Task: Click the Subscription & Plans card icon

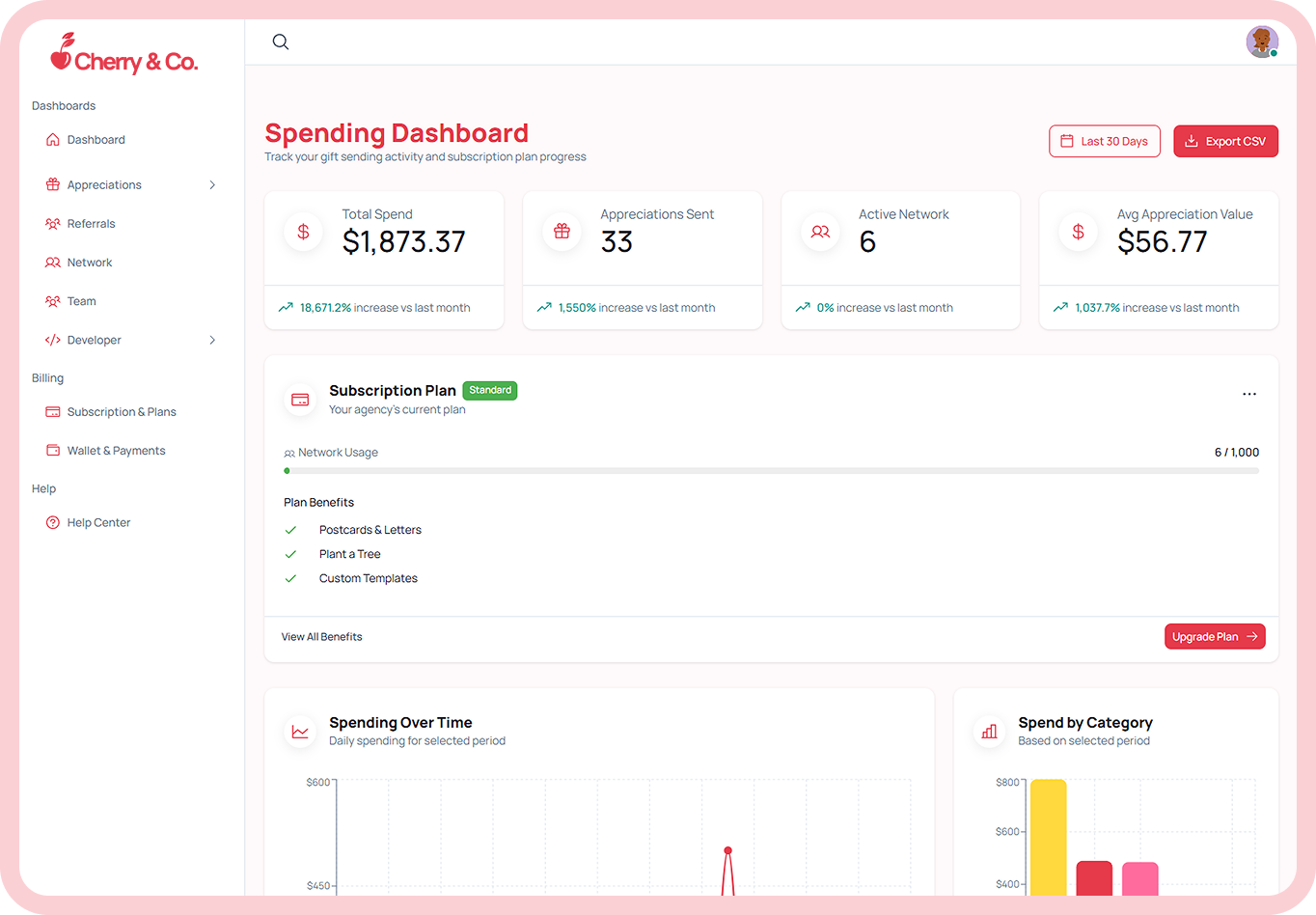Action: tap(53, 412)
